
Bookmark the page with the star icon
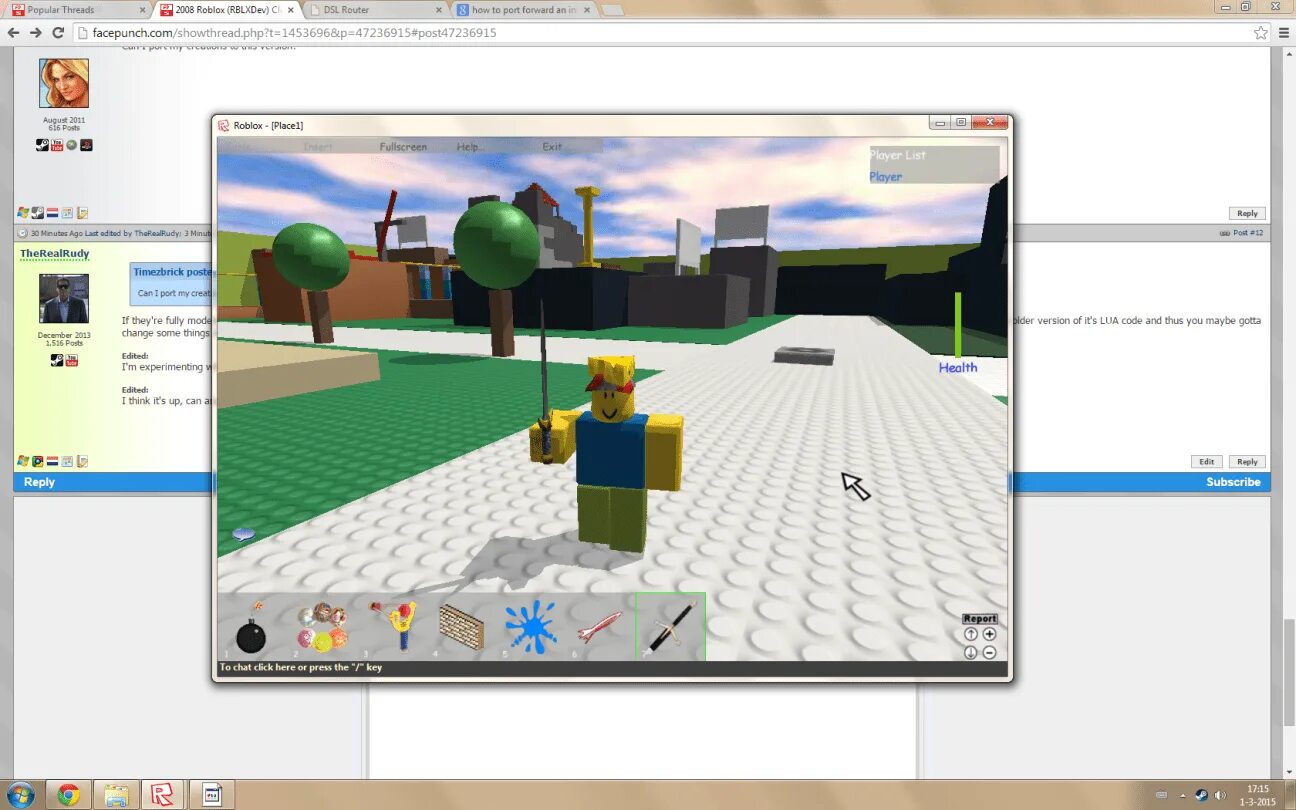(x=1261, y=33)
